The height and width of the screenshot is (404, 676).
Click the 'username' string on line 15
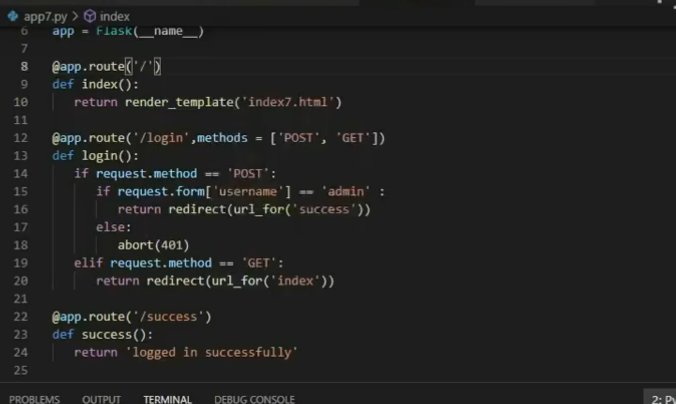coord(248,191)
